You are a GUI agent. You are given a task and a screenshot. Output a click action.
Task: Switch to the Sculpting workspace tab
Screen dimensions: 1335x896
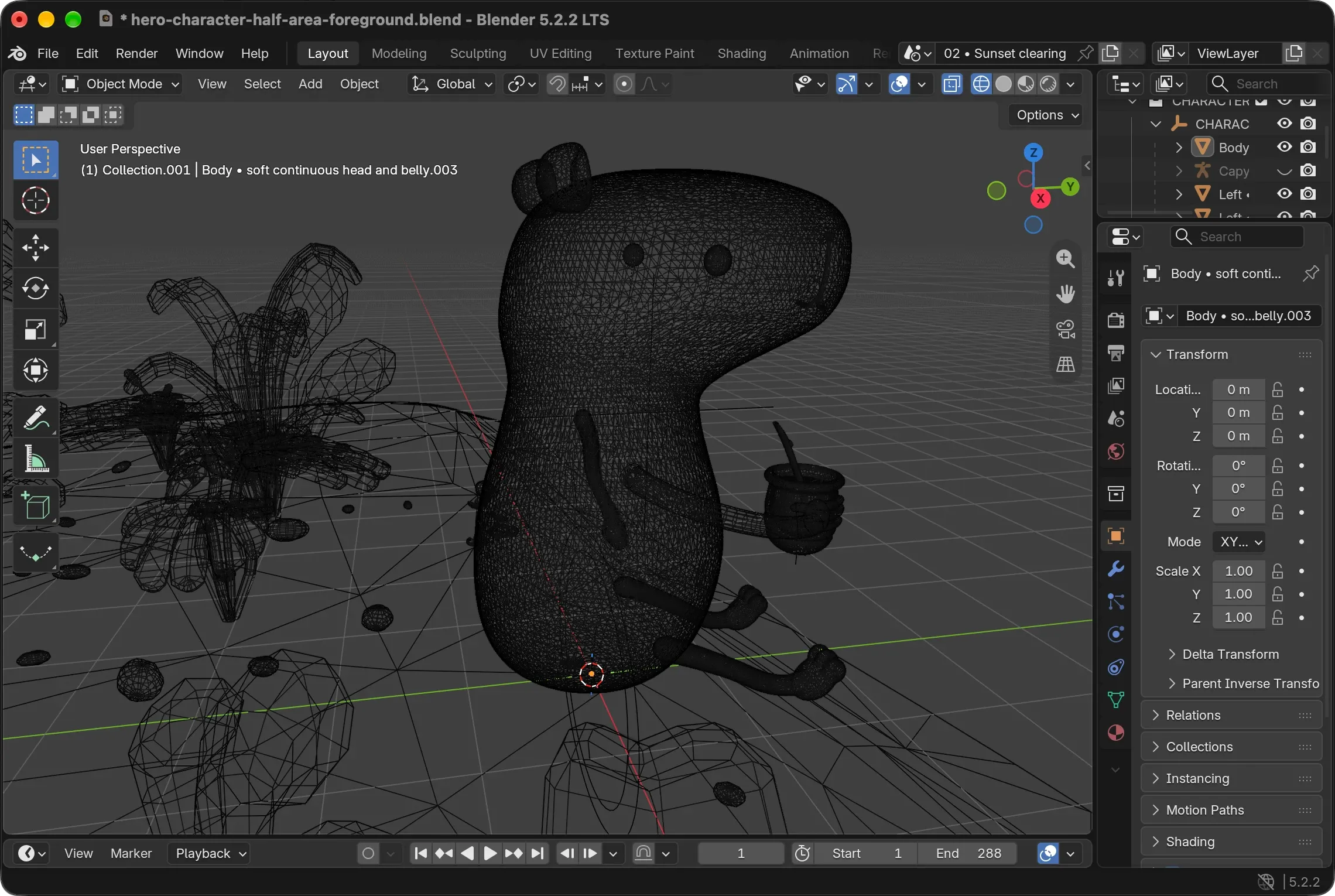click(478, 53)
